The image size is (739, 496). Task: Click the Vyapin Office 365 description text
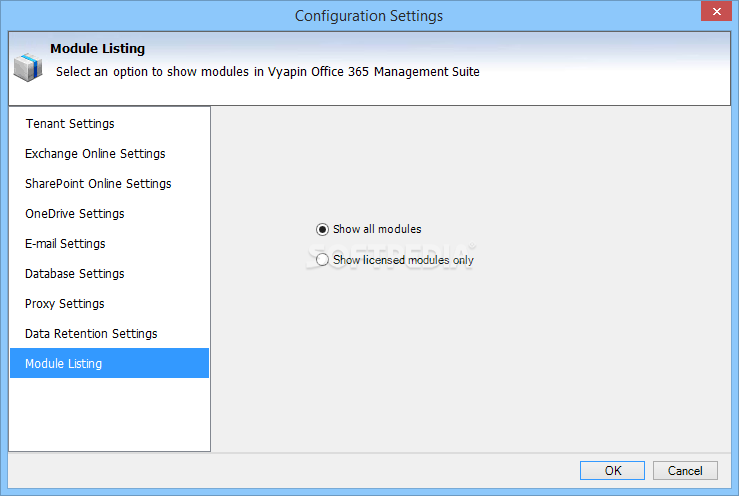click(x=268, y=72)
